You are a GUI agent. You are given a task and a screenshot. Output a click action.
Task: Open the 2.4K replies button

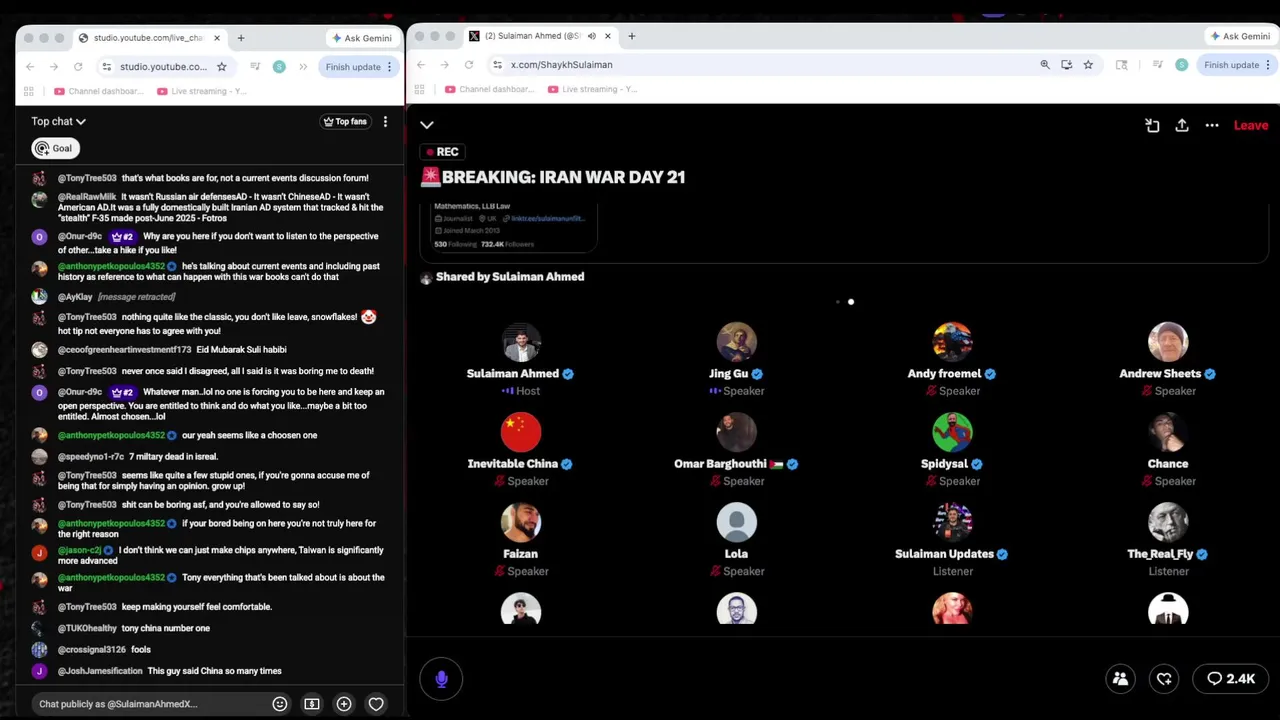pyautogui.click(x=1231, y=679)
